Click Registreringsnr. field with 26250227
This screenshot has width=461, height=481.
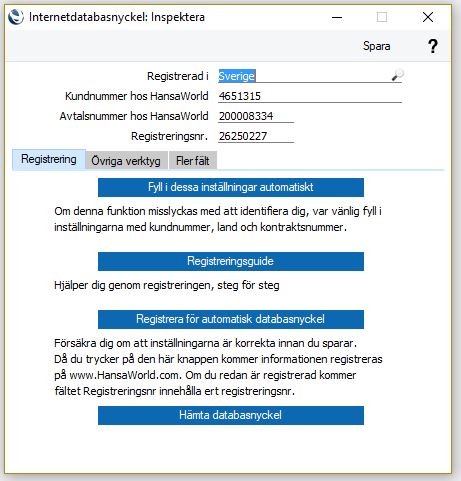[256, 136]
